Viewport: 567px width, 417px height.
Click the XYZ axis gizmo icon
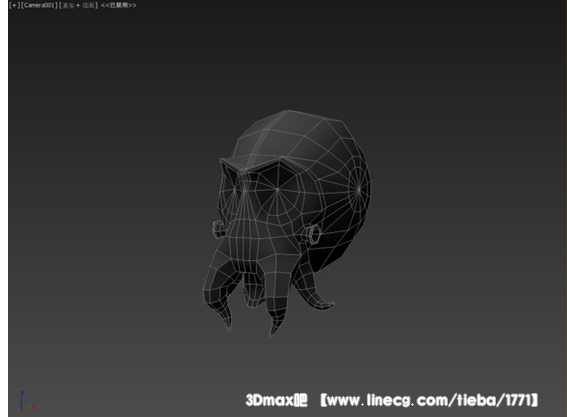click(x=27, y=401)
